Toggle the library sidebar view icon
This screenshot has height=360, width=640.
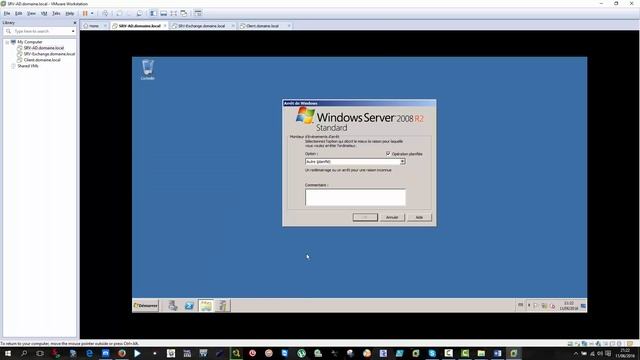click(x=153, y=13)
